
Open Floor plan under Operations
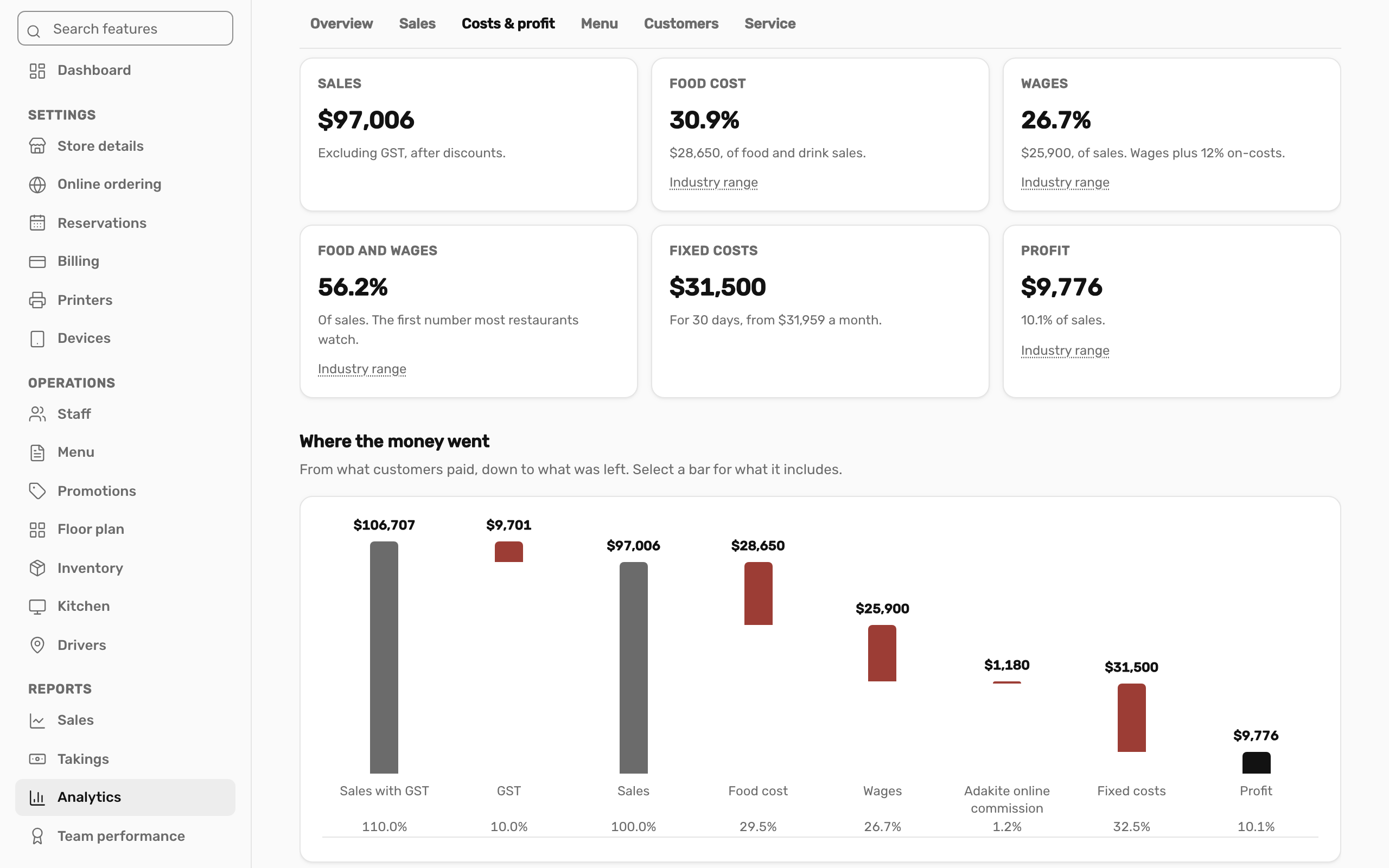[125, 529]
